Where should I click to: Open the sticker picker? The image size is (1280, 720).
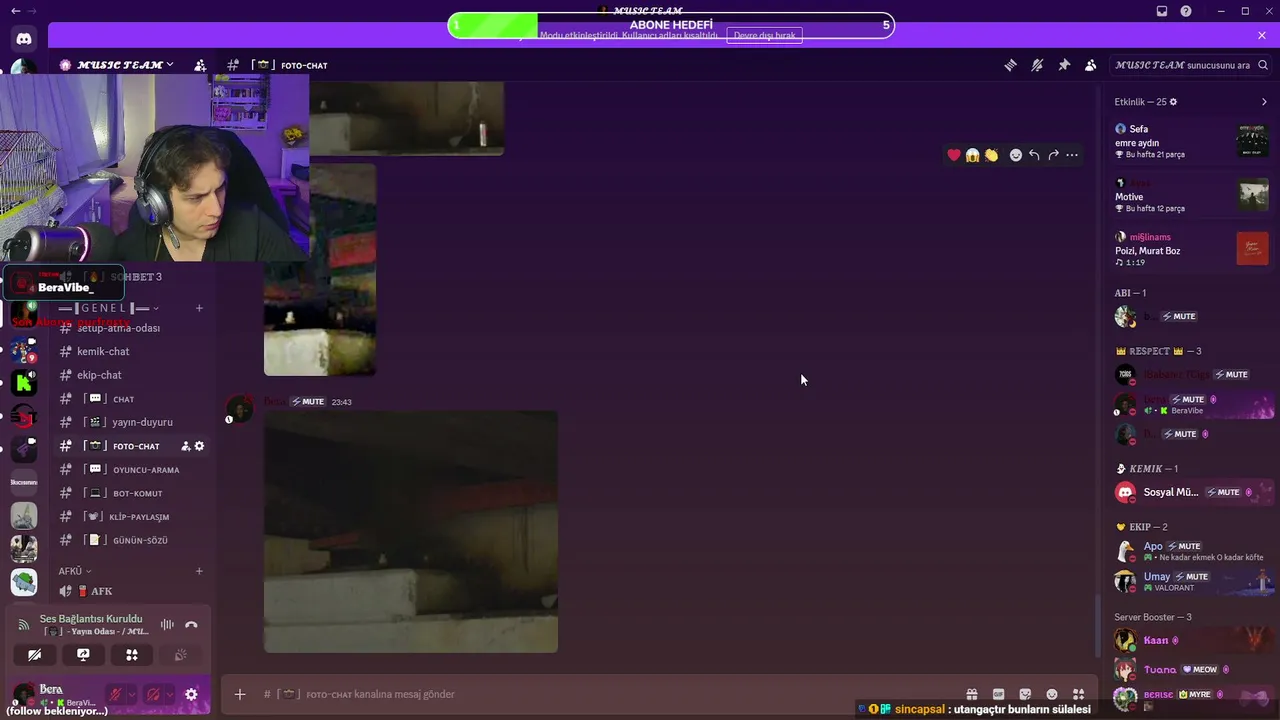pos(1025,694)
